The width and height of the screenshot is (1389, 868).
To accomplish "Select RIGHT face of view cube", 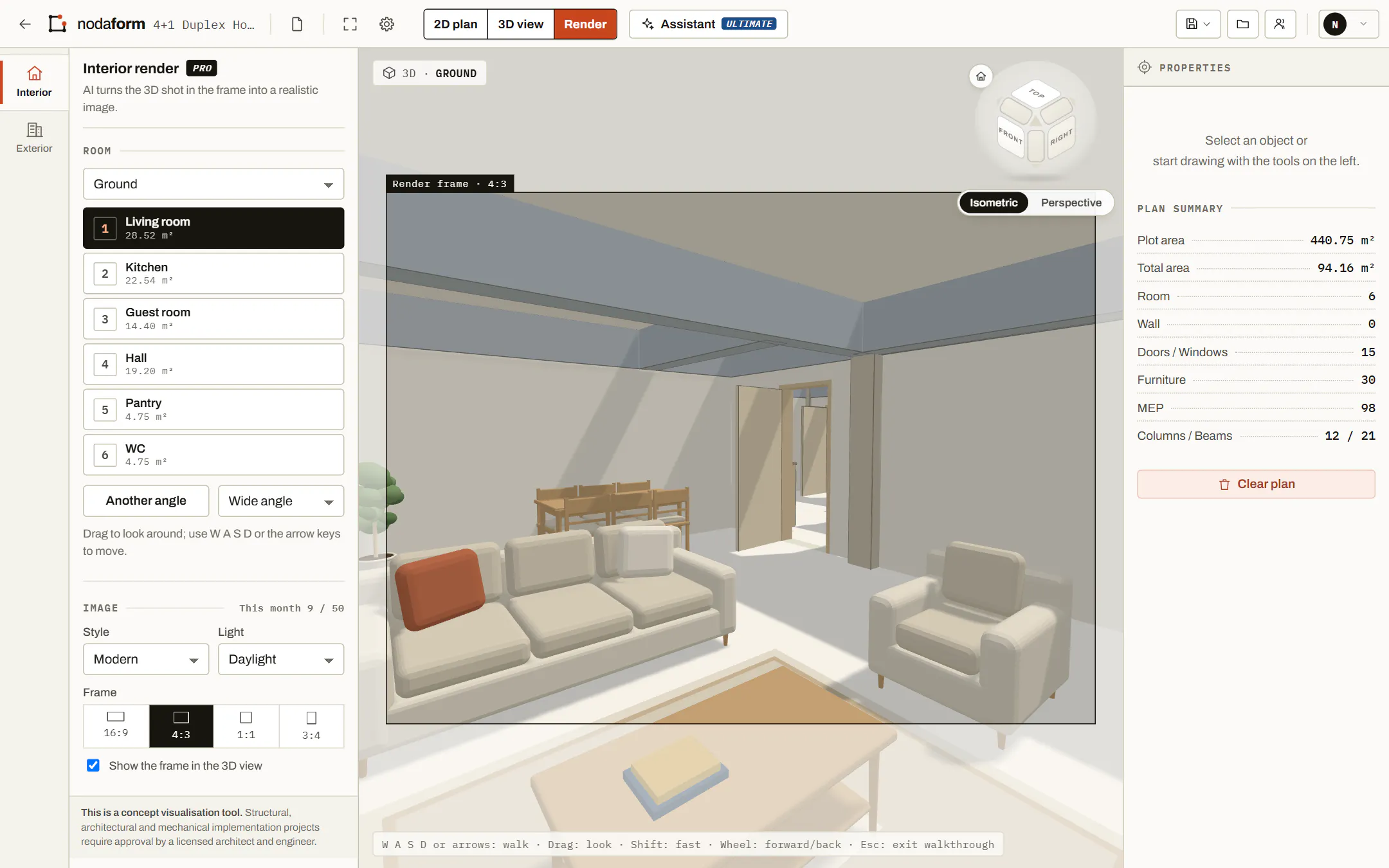I will [x=1061, y=137].
